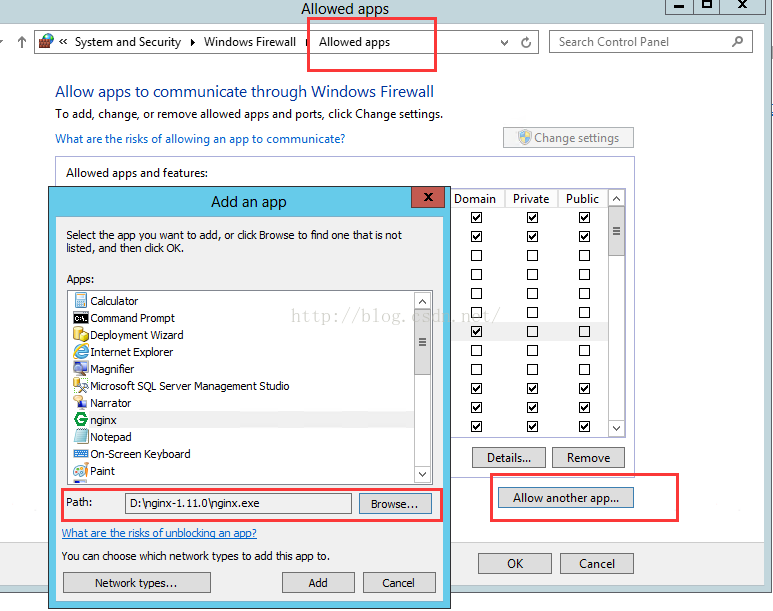Click the Paint palette icon
This screenshot has width=773, height=611.
click(81, 470)
